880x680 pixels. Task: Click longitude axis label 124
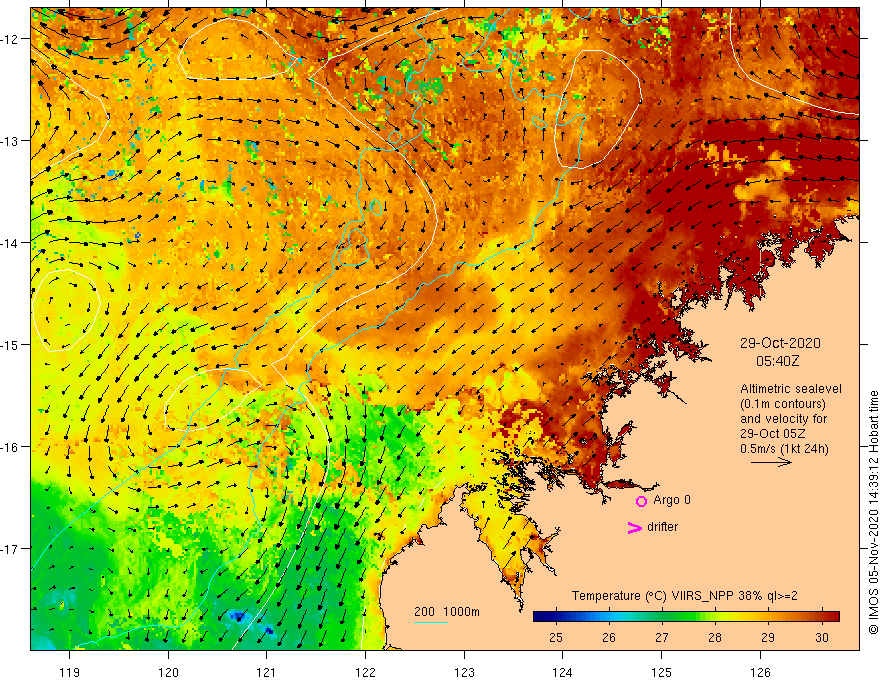(x=563, y=672)
